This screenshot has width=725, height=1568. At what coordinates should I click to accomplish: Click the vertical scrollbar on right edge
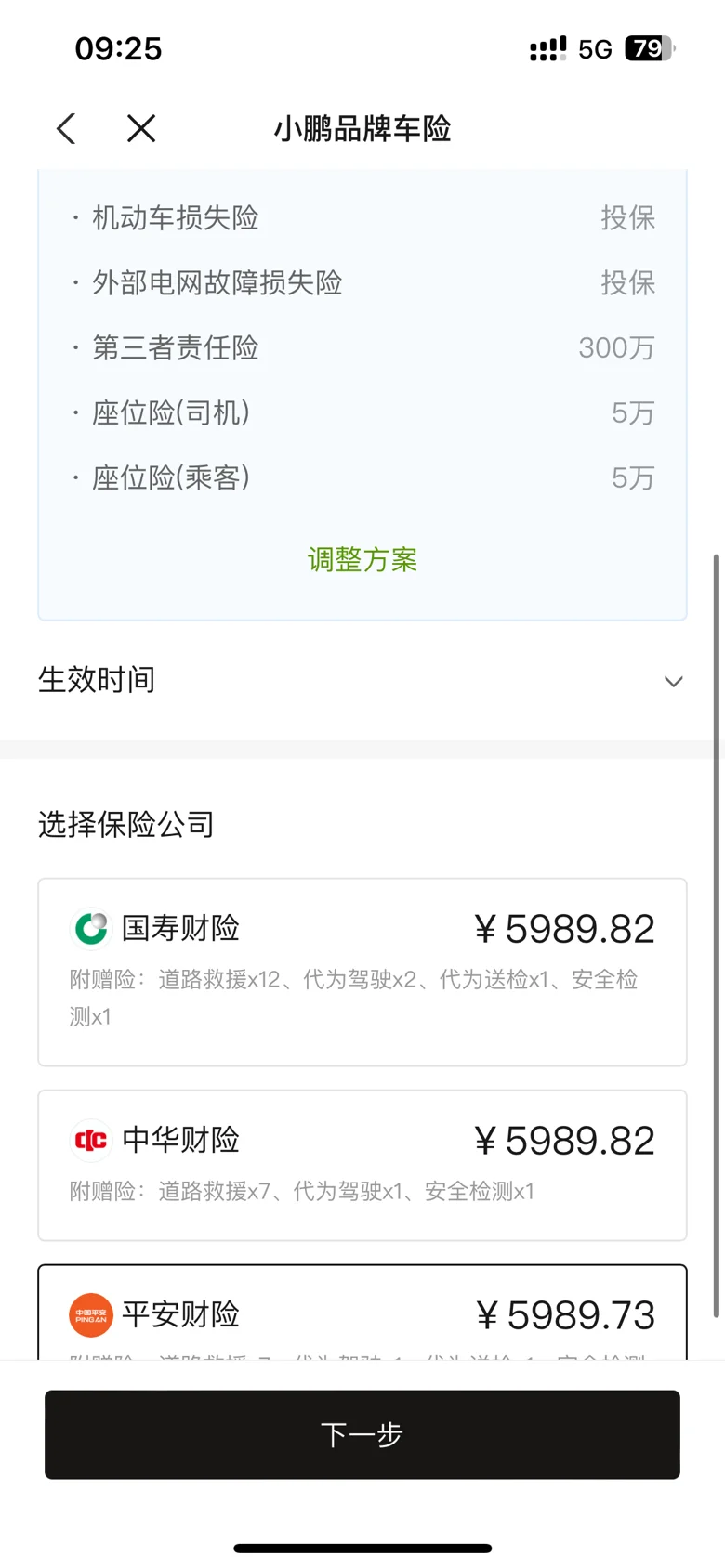point(716,935)
